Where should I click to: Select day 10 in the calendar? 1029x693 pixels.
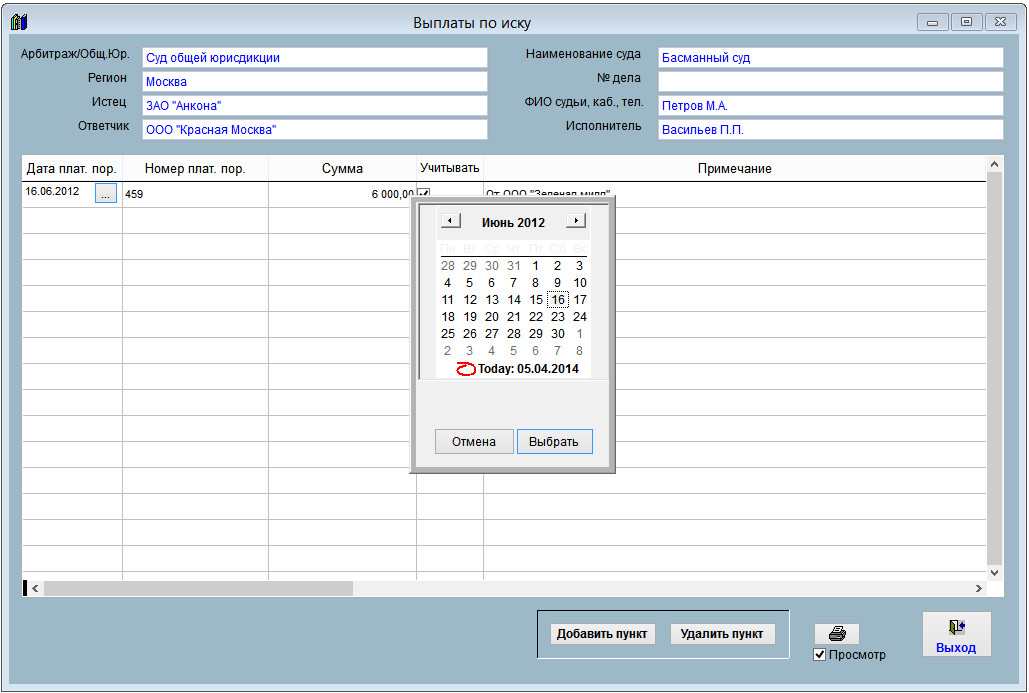[579, 283]
